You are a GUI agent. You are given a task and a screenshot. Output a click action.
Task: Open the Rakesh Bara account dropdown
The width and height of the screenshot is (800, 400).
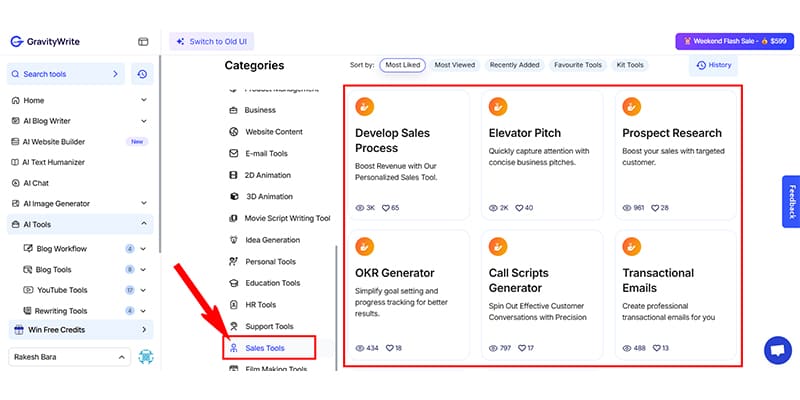[x=69, y=357]
